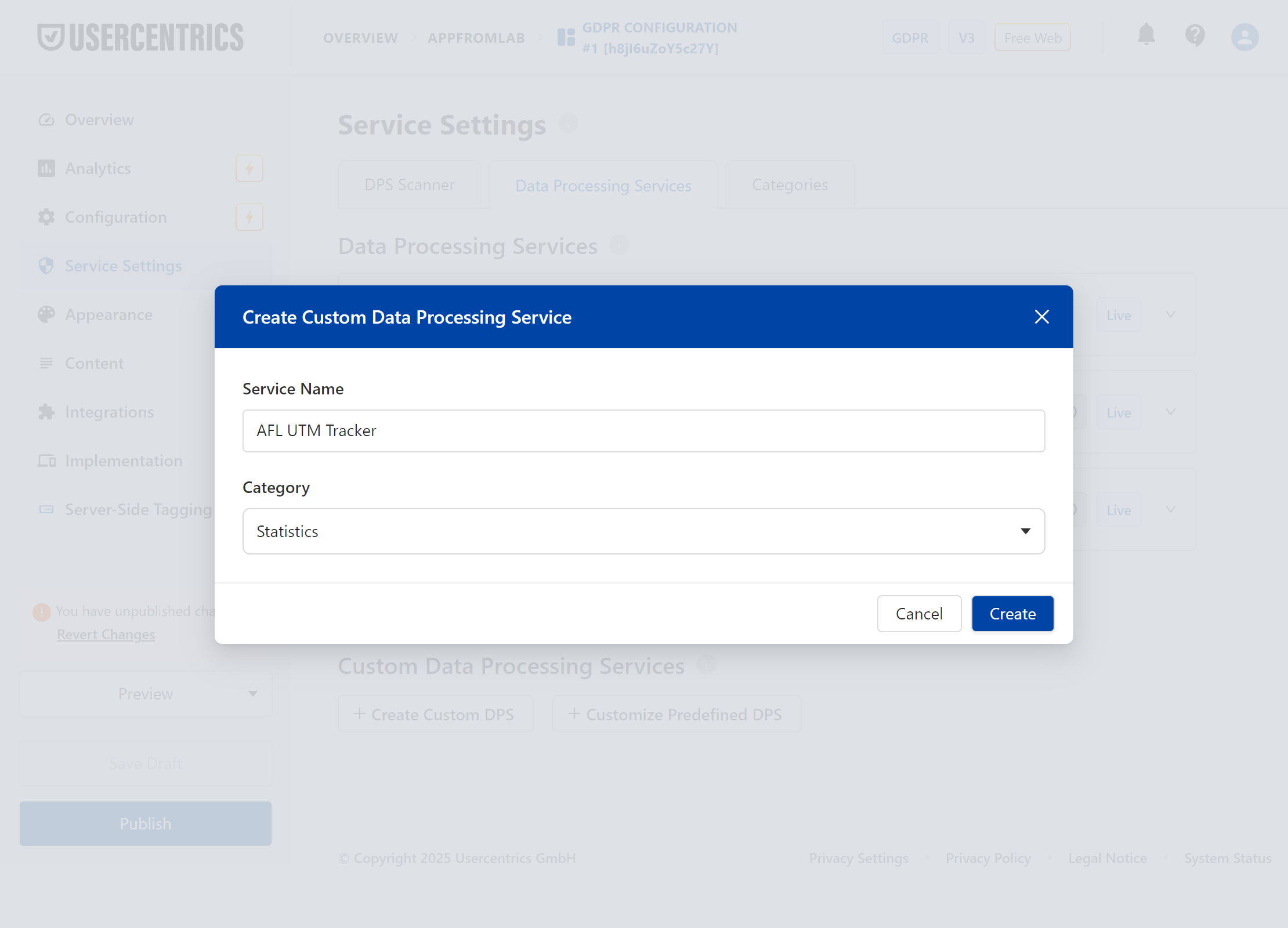
Task: Click the GDPR configuration layout icon
Action: (x=566, y=38)
